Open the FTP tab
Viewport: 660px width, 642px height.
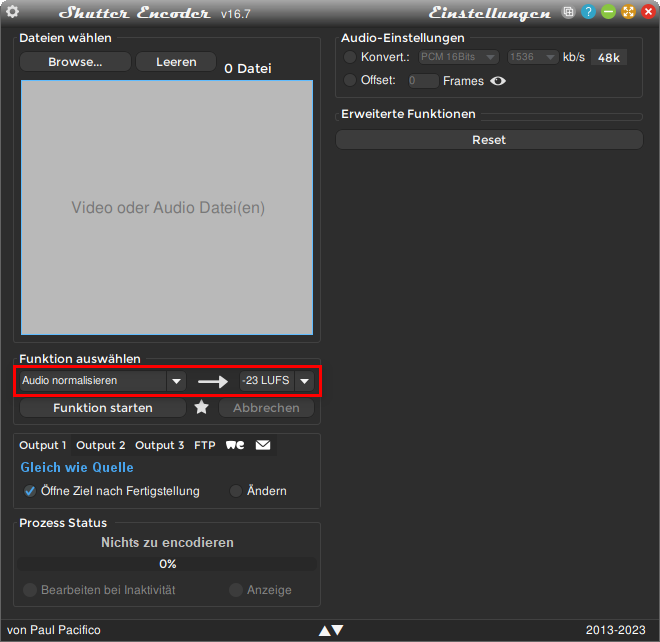205,445
